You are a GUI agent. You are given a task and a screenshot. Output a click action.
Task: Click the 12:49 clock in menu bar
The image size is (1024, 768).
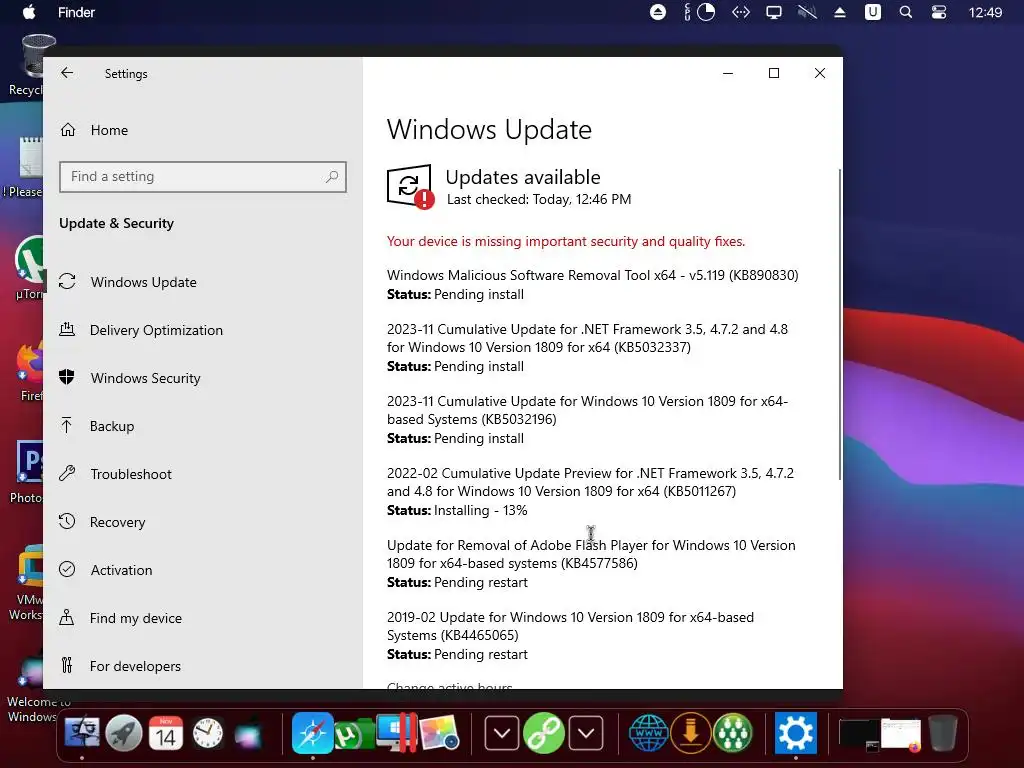click(985, 12)
